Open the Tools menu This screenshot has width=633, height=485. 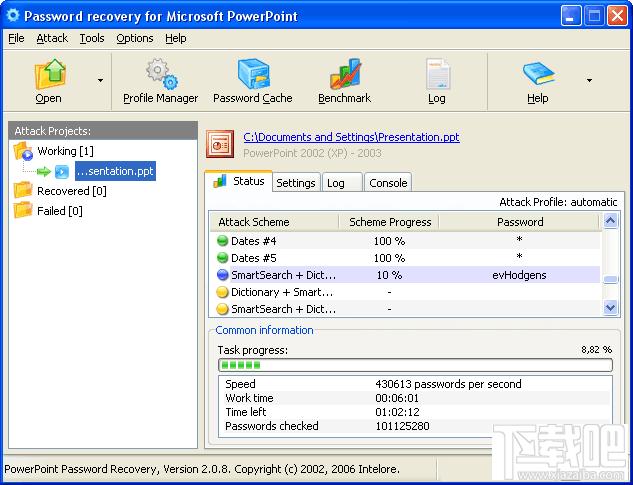point(92,38)
